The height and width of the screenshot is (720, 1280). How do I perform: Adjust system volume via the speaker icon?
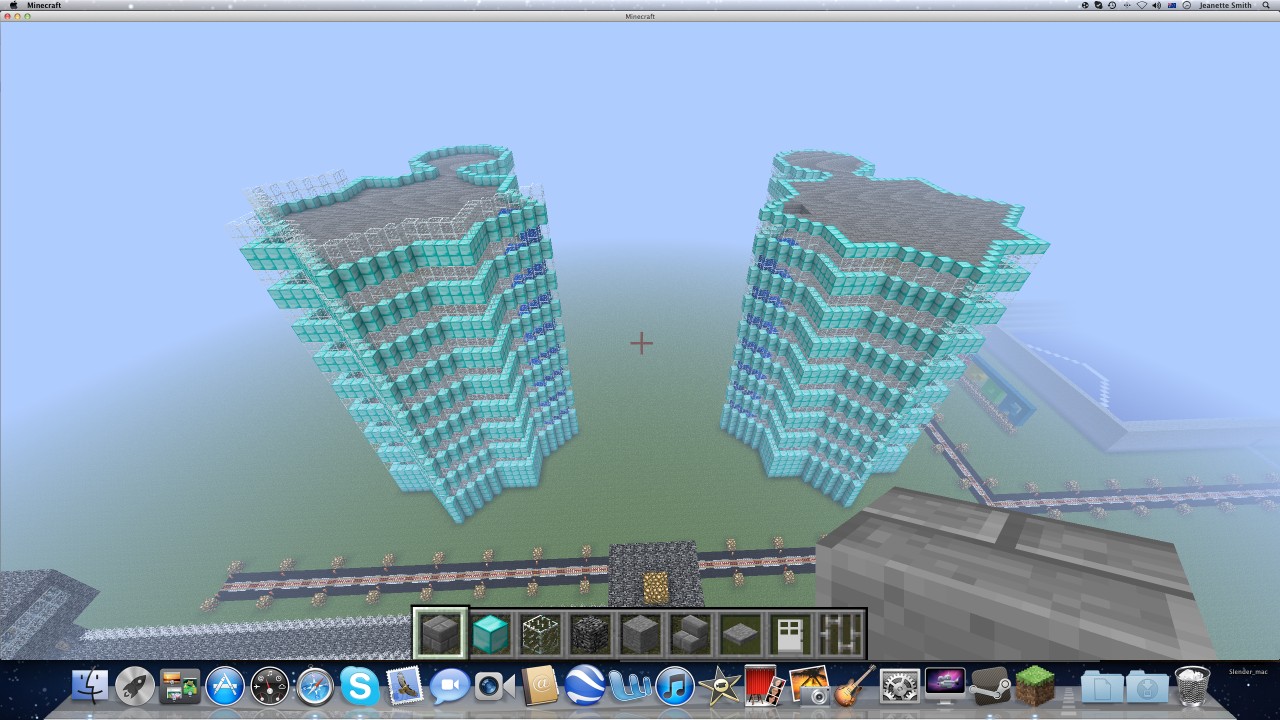(1157, 5)
